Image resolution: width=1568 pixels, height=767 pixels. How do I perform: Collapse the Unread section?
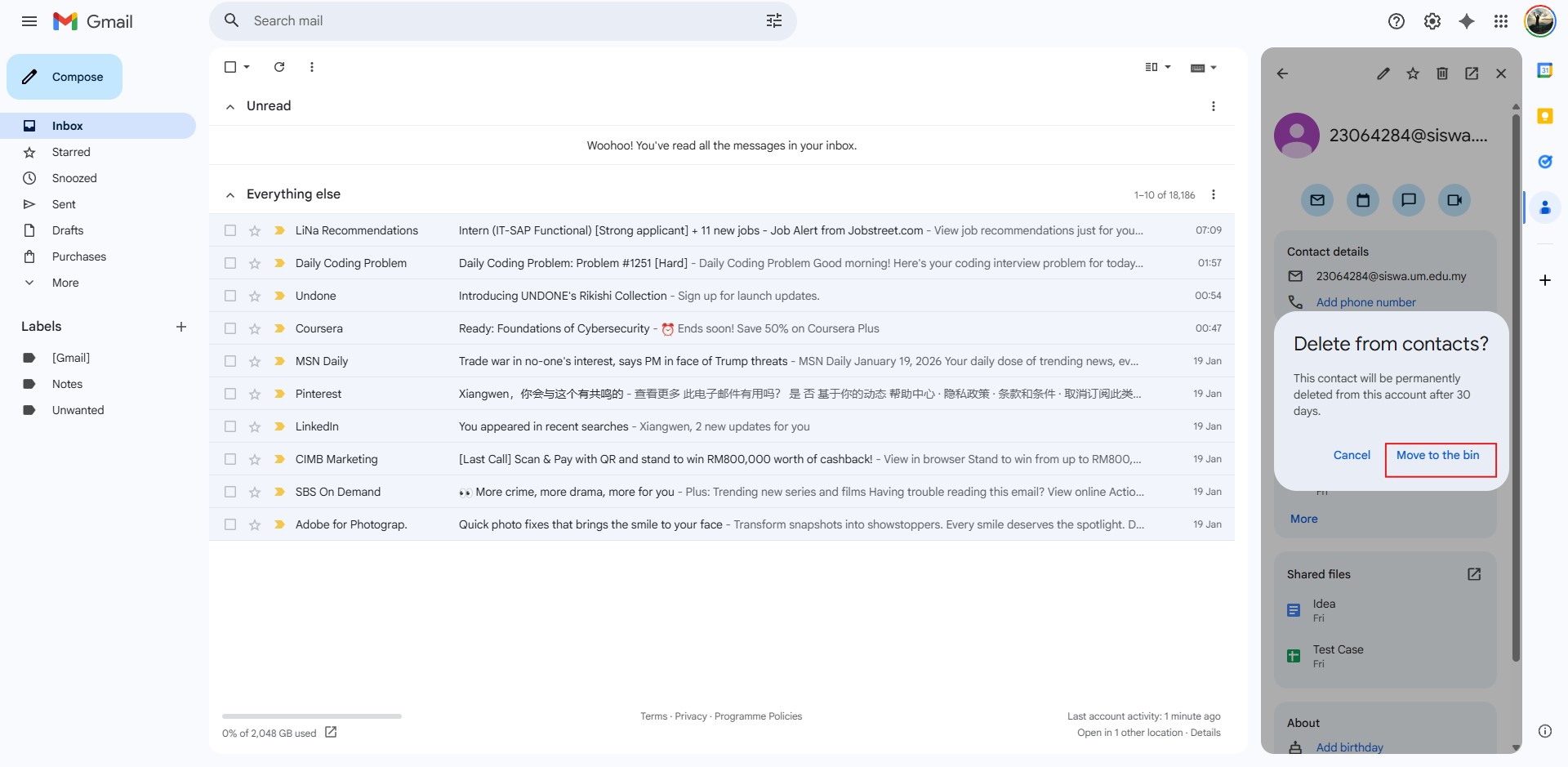point(230,106)
